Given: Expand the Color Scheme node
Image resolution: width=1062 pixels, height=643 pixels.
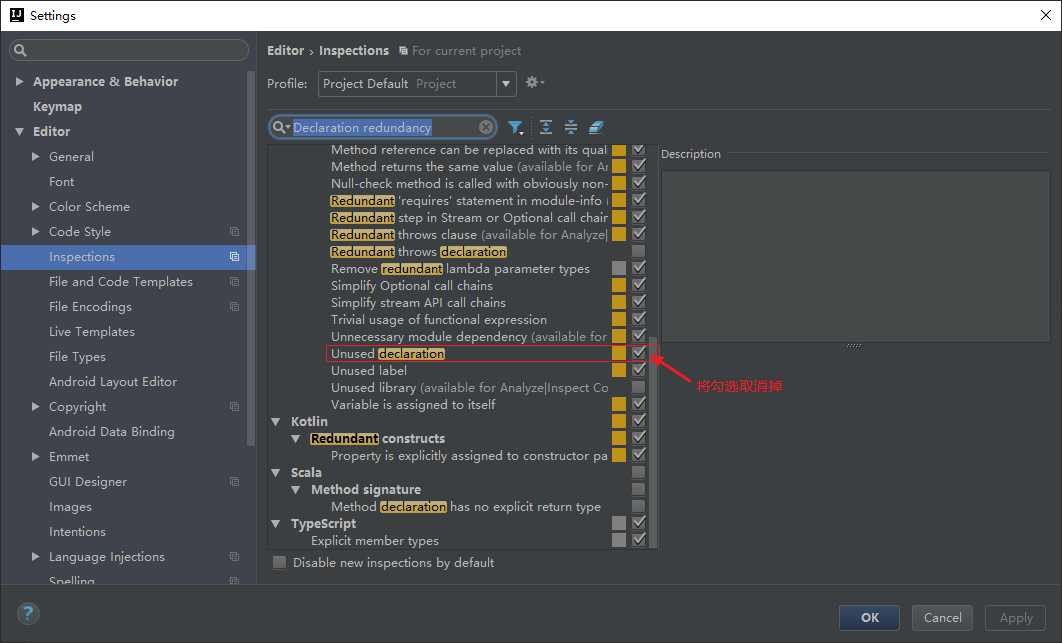Looking at the screenshot, I should (36, 207).
